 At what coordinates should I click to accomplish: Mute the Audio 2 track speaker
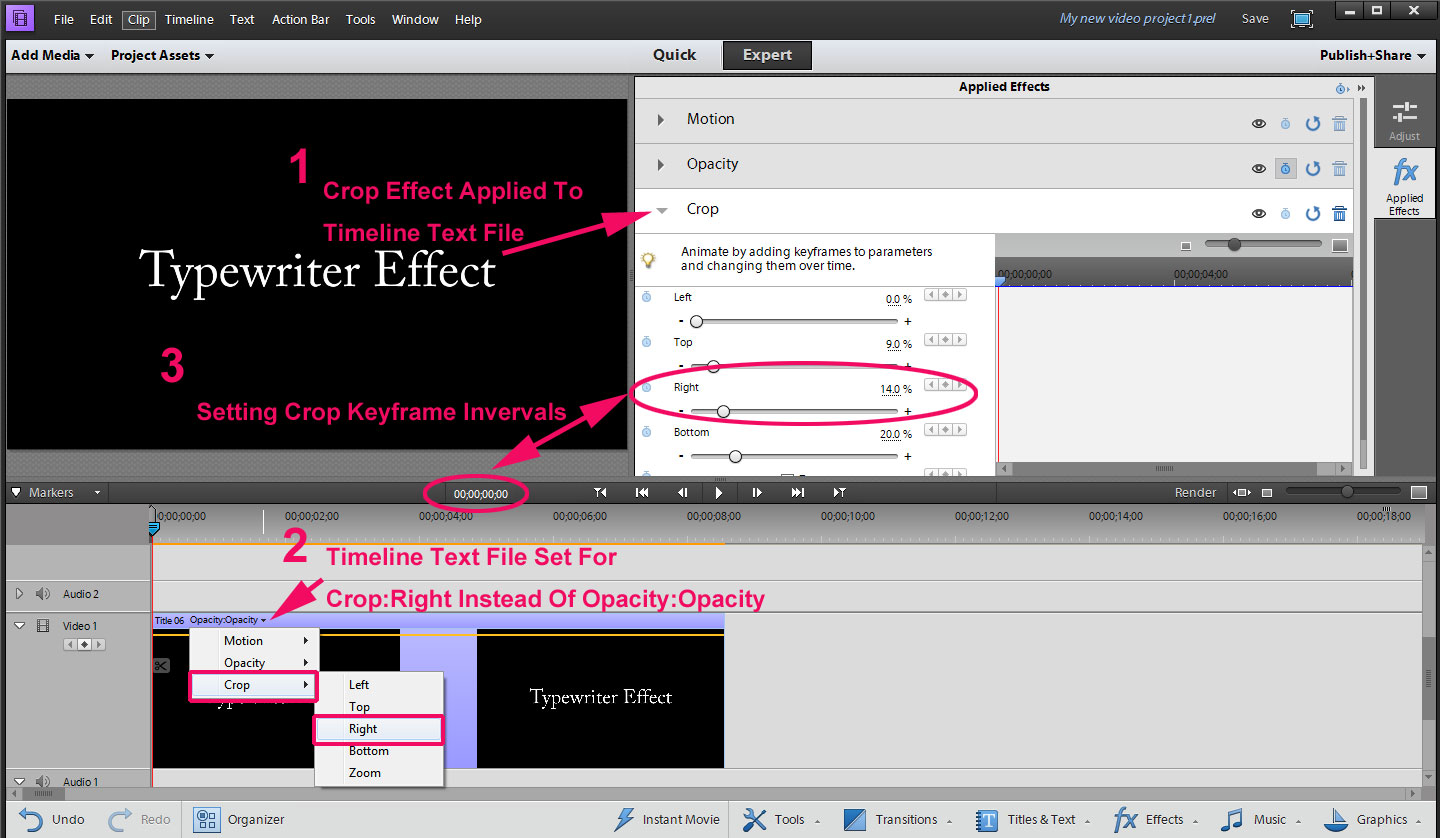(x=43, y=594)
